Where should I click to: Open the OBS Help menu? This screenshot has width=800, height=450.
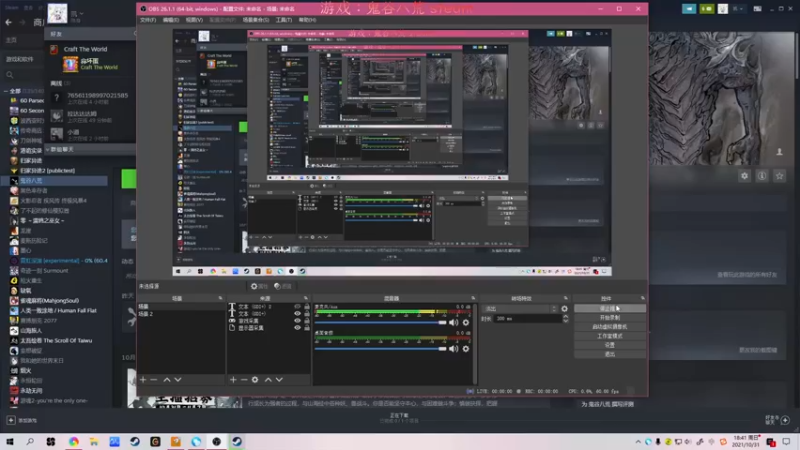pos(307,20)
